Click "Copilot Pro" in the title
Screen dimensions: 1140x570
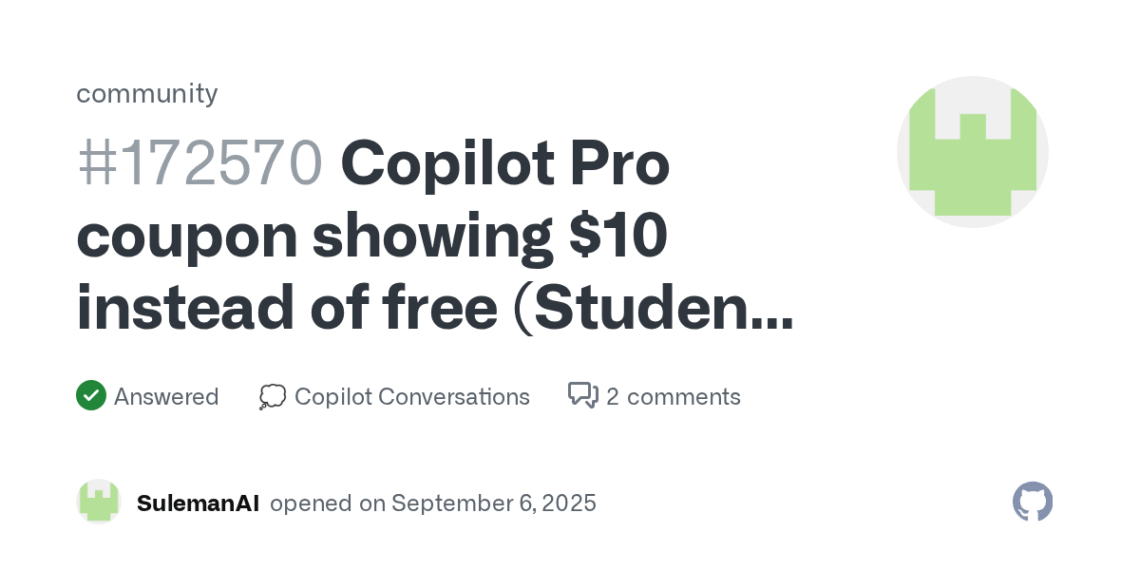pos(505,163)
